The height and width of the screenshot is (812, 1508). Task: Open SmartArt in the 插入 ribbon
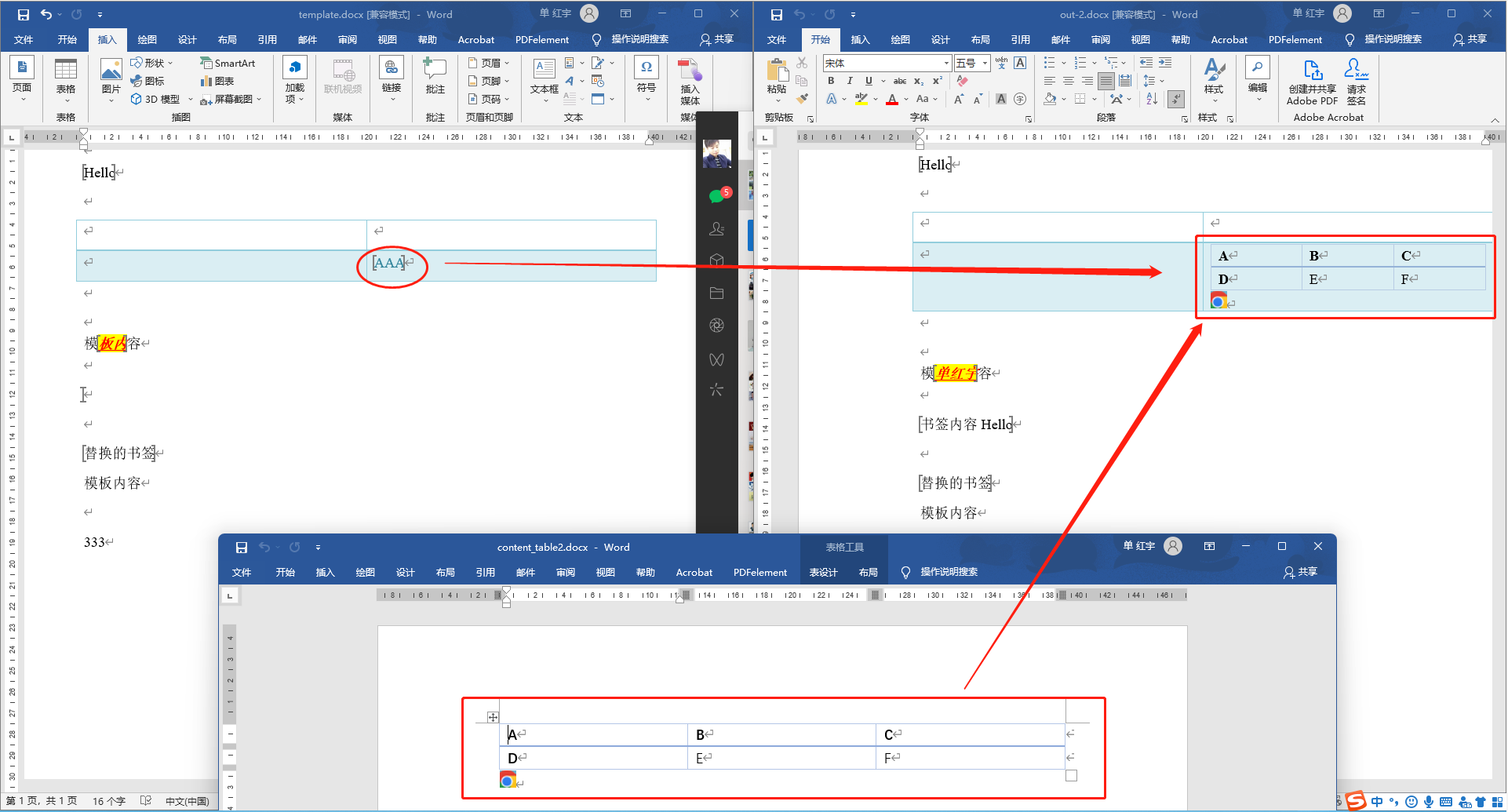tap(228, 63)
